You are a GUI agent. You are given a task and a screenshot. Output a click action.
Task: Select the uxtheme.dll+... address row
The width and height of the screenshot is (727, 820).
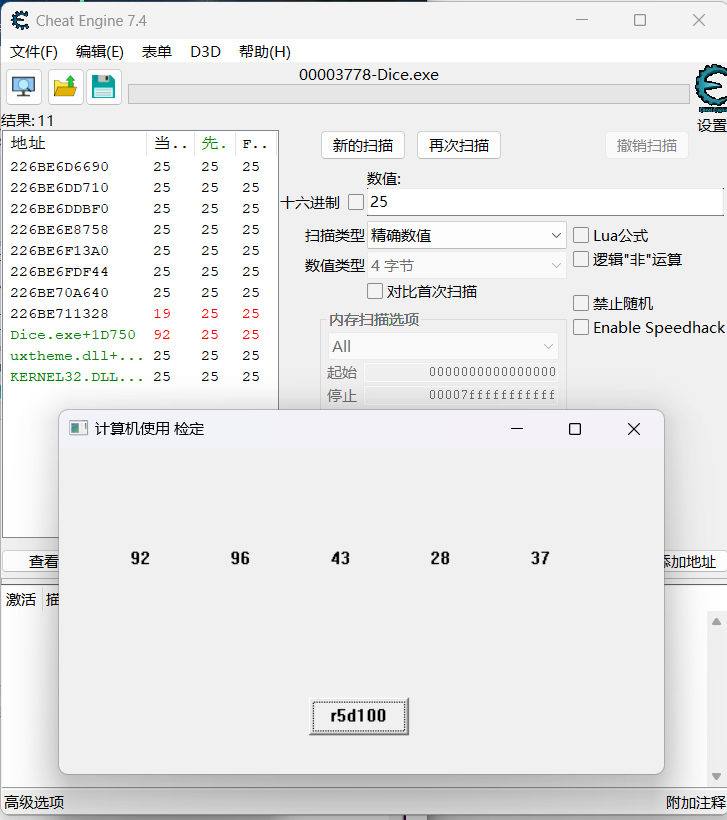click(x=140, y=356)
